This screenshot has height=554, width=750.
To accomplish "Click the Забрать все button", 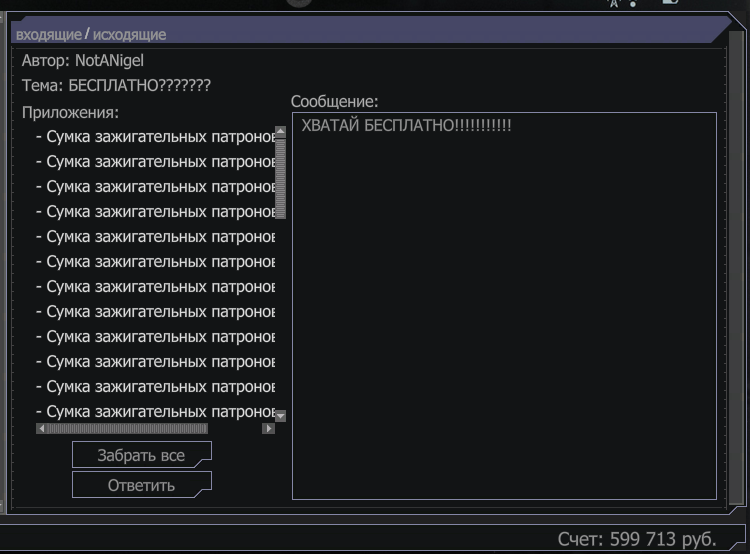I will coord(142,455).
